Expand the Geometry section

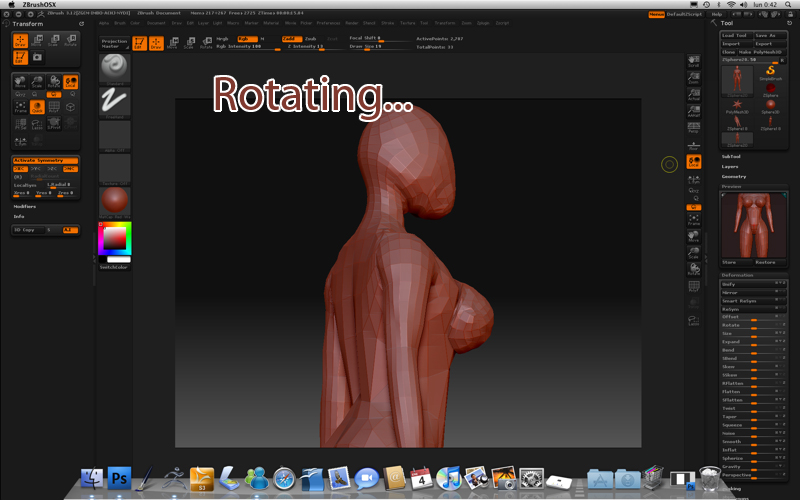[x=734, y=177]
